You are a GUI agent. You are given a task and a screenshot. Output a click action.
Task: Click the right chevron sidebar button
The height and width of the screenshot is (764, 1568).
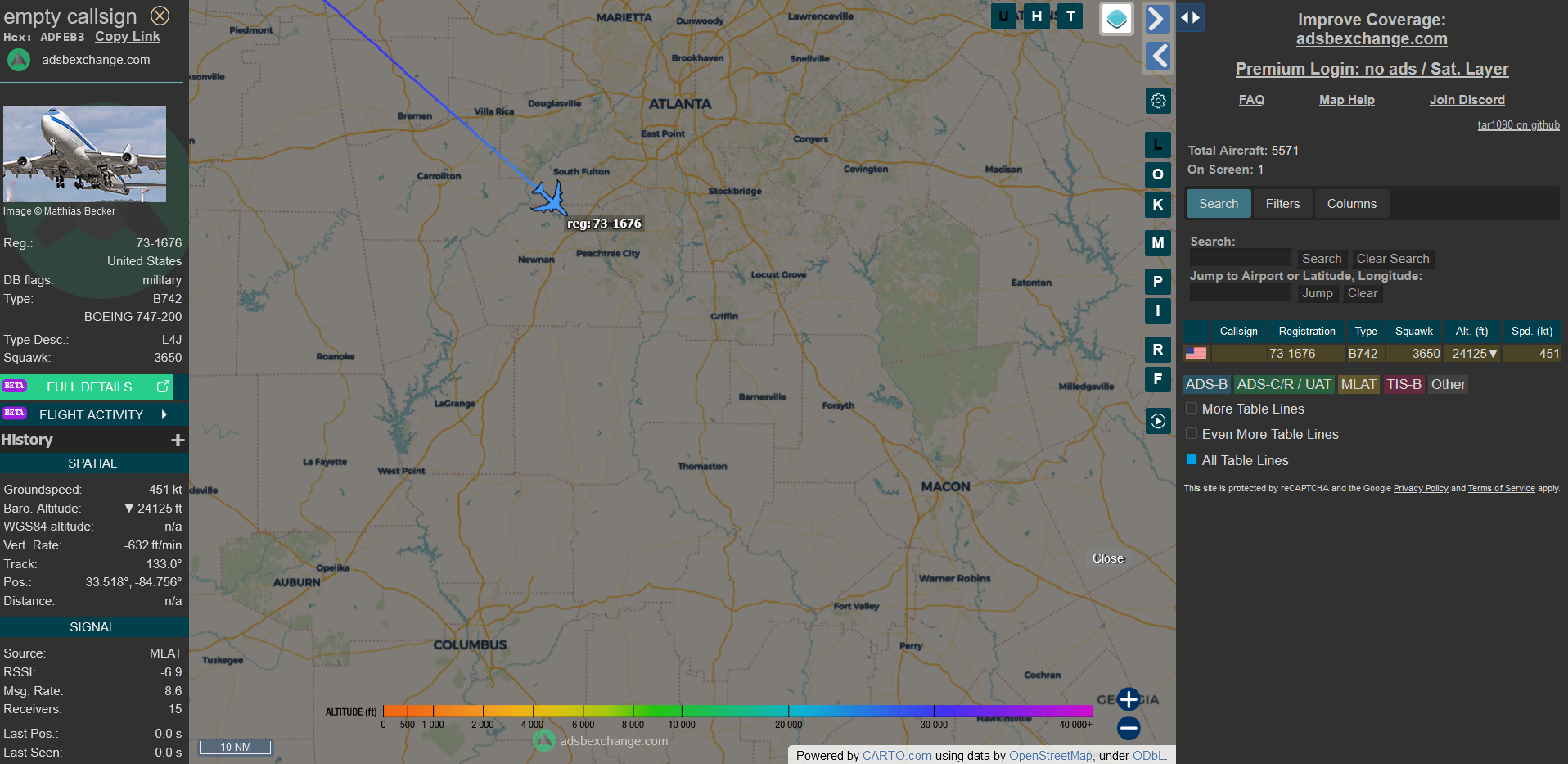(x=1156, y=18)
